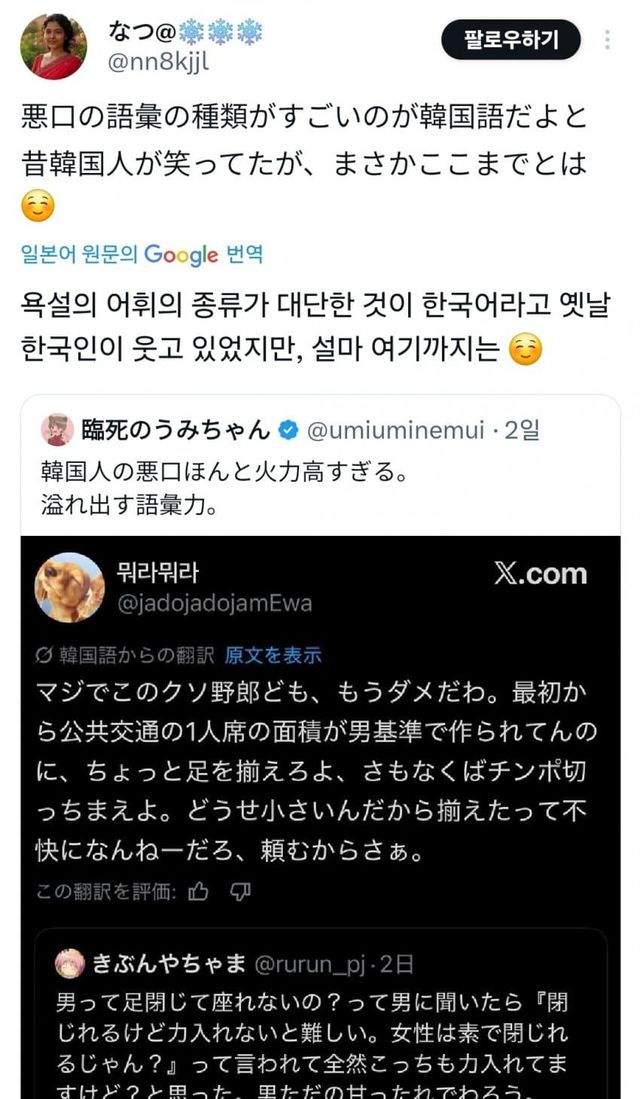
Task: Tap the dog avatar of 뭐라뭐라
Action: click(x=69, y=588)
